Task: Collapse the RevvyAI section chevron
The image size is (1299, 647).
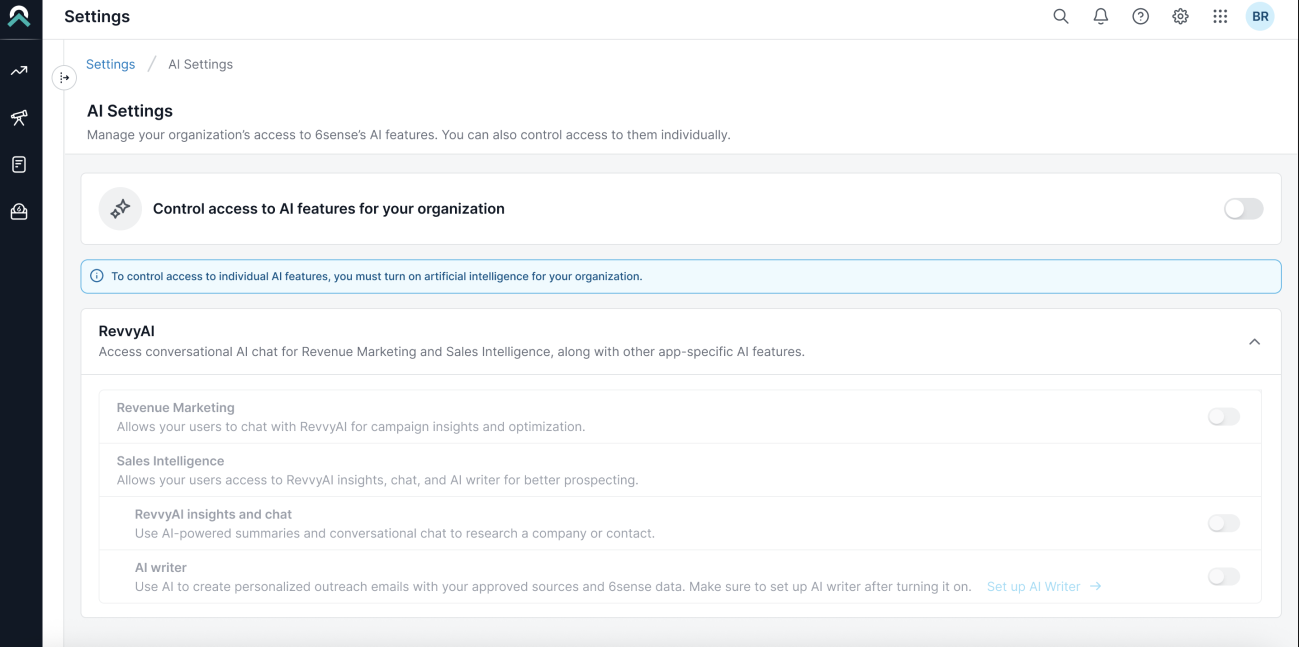Action: [1254, 342]
